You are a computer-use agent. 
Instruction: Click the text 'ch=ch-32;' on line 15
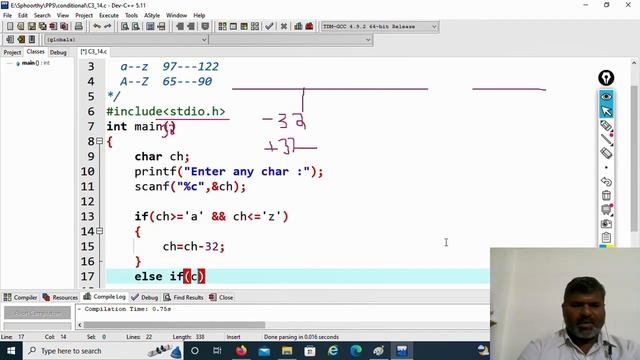point(193,247)
